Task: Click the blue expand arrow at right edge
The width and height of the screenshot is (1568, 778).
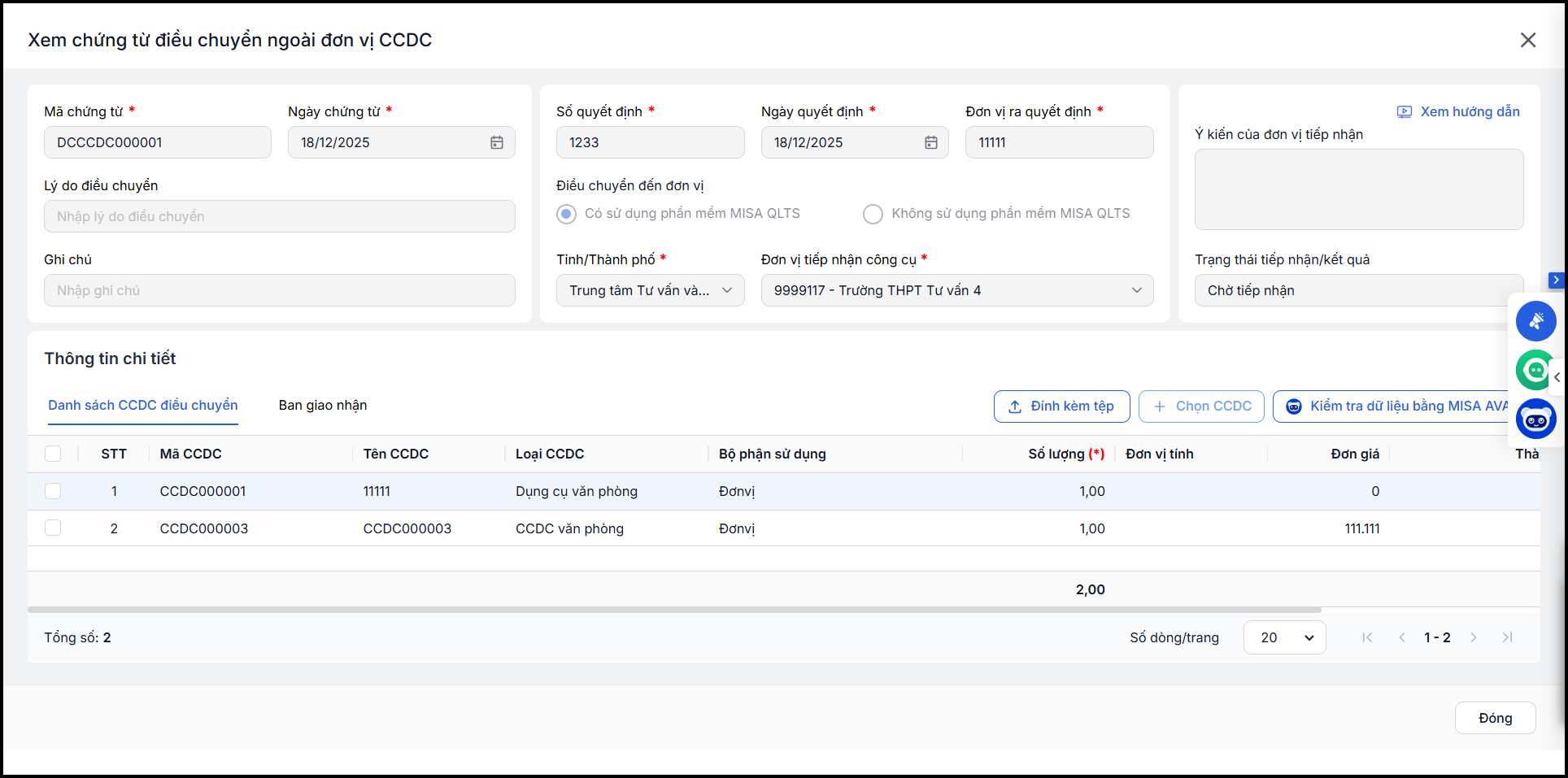Action: (1556, 280)
